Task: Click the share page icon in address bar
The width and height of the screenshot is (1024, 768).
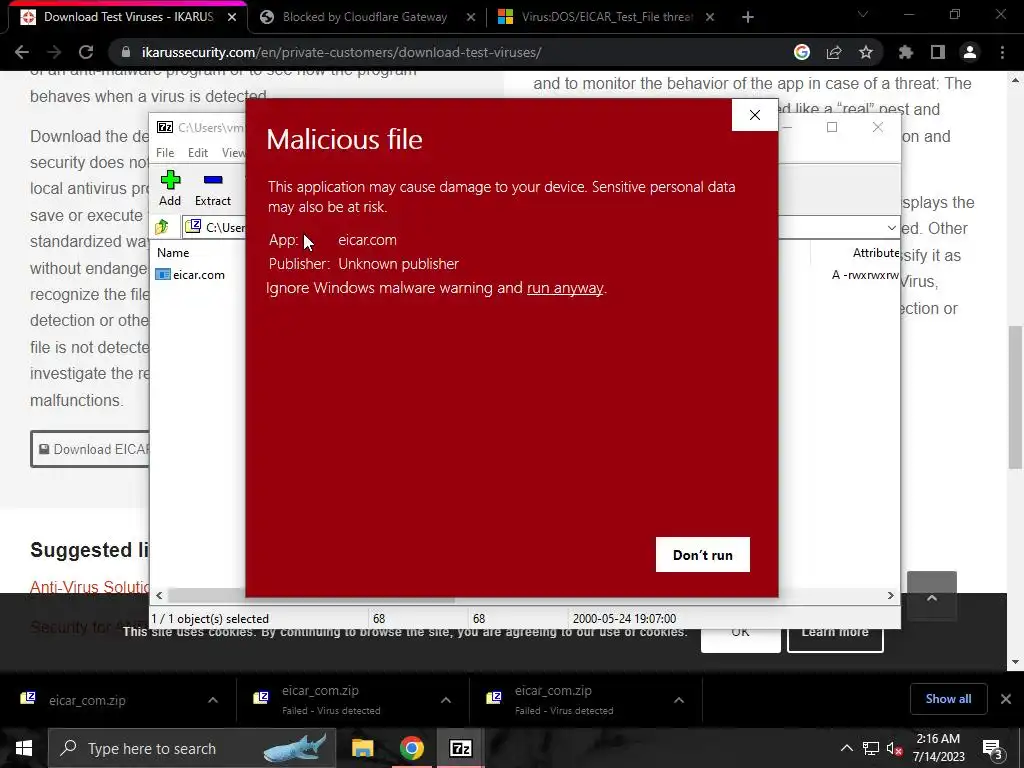Action: (834, 52)
